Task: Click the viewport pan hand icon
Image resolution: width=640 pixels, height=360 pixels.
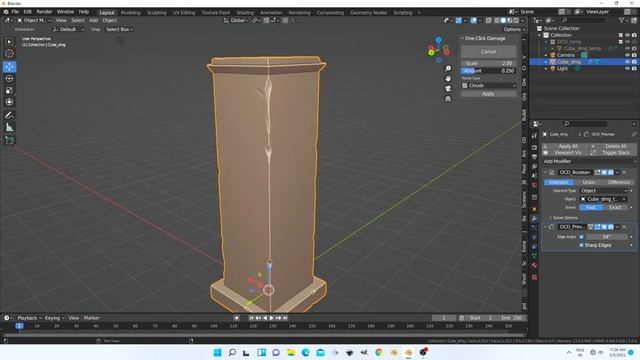Action: pyautogui.click(x=448, y=78)
